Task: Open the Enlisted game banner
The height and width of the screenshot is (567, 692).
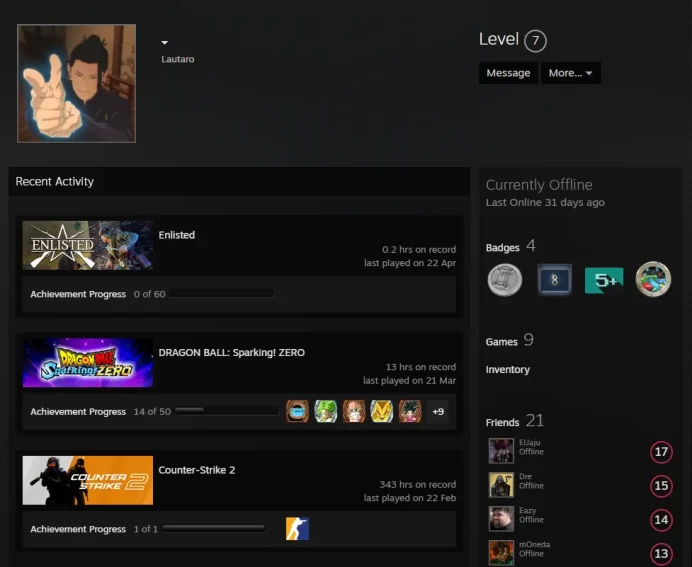Action: click(x=88, y=245)
